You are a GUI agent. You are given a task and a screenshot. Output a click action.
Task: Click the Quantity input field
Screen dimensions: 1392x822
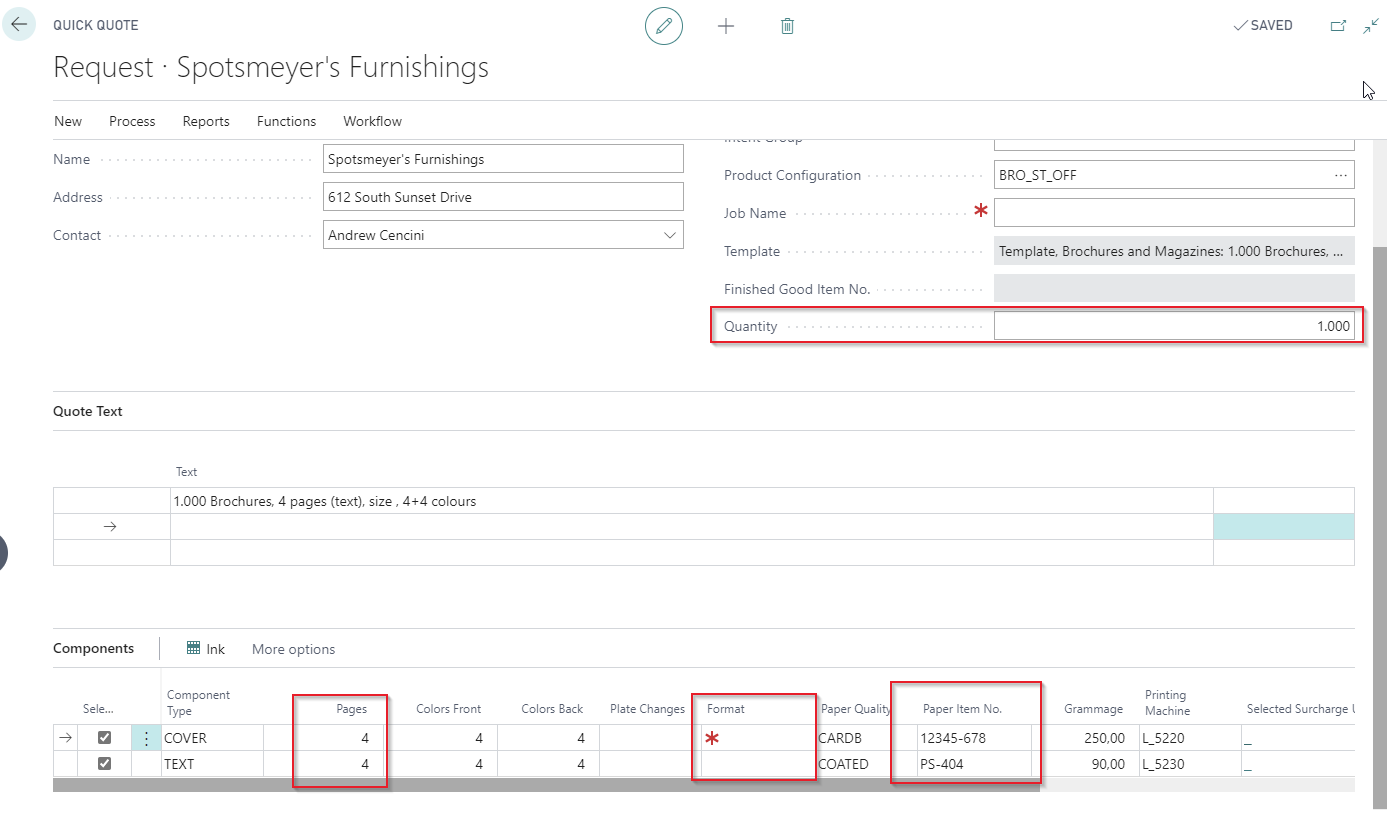(x=1174, y=326)
